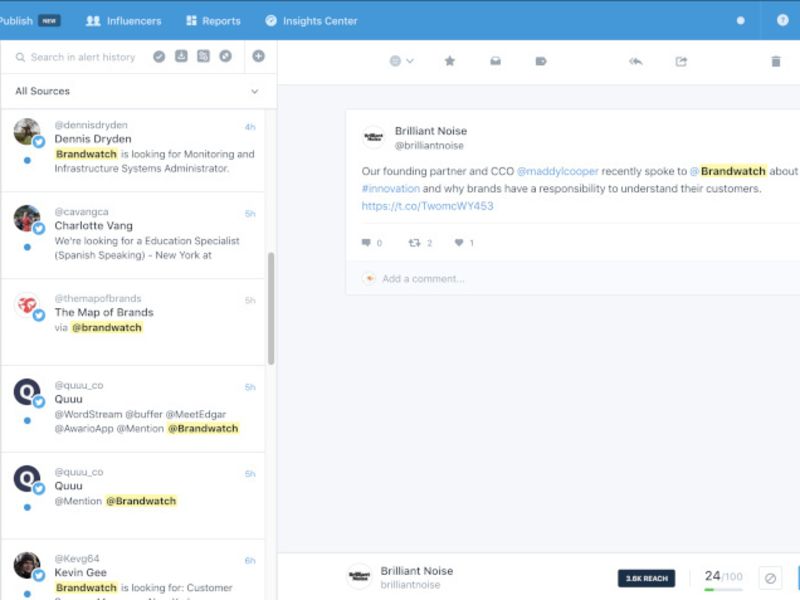Viewport: 800px width, 600px height.
Task: Click the tag label icon
Action: click(x=541, y=61)
